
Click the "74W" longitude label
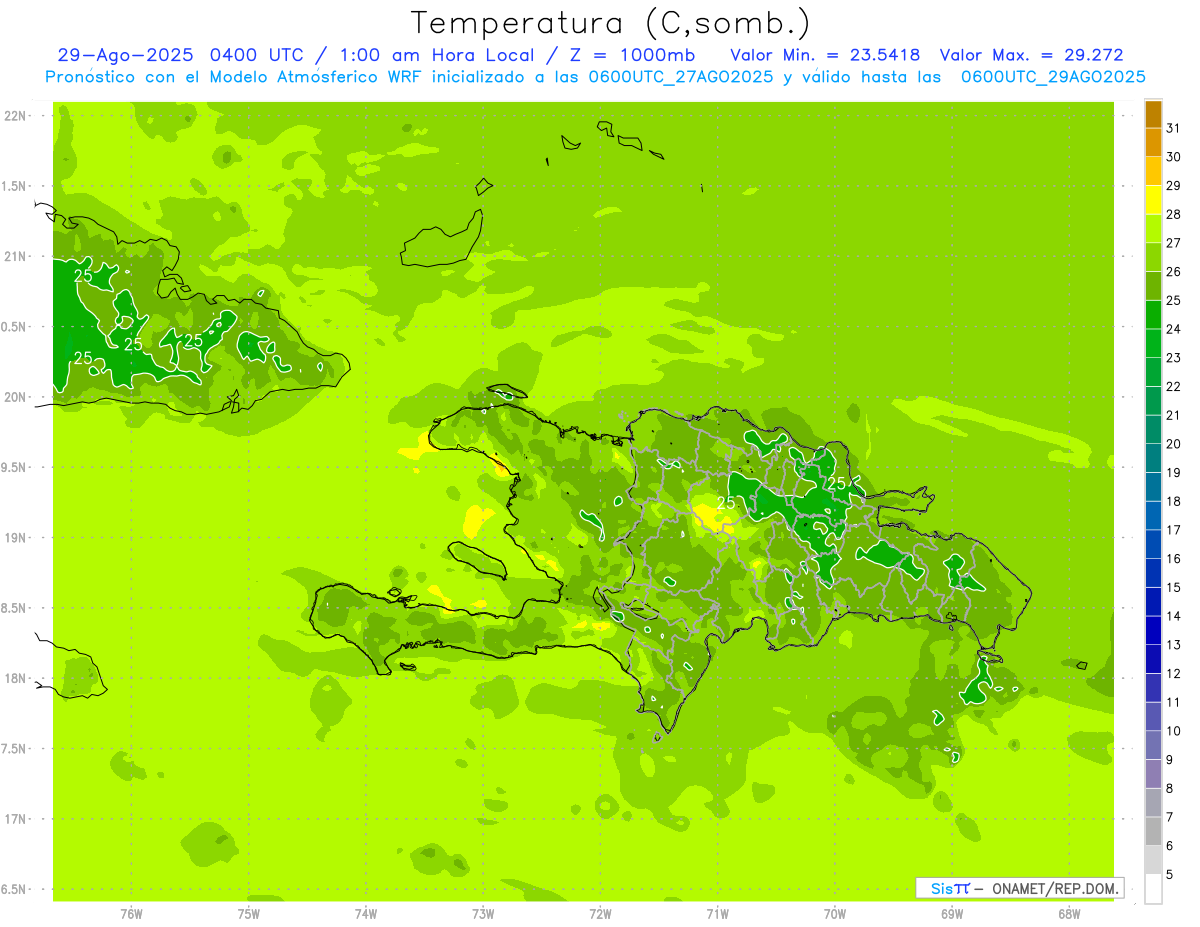tap(366, 913)
